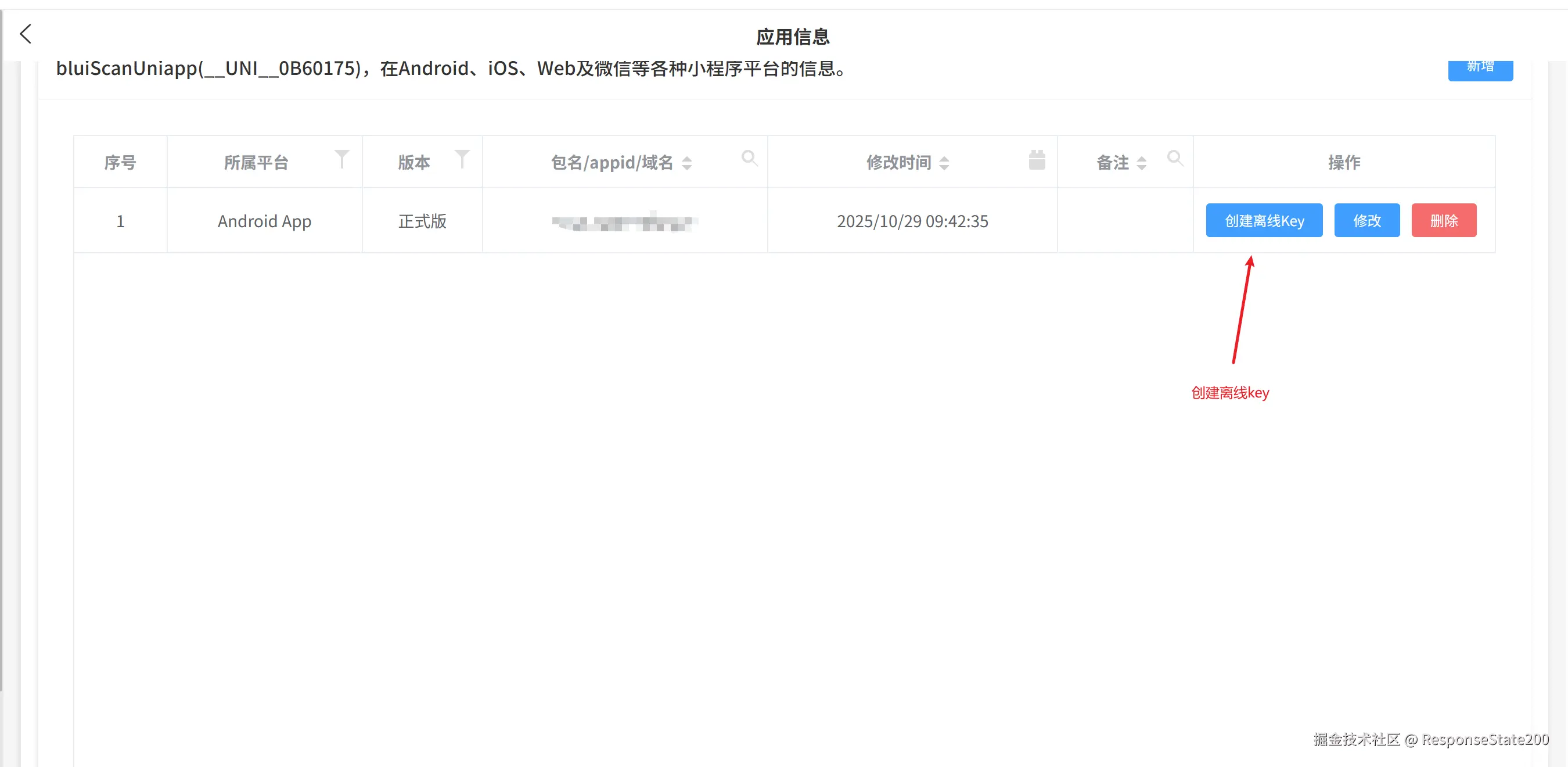This screenshot has width=1568, height=767.
Task: Click search icon in 备注 column
Action: [1175, 159]
